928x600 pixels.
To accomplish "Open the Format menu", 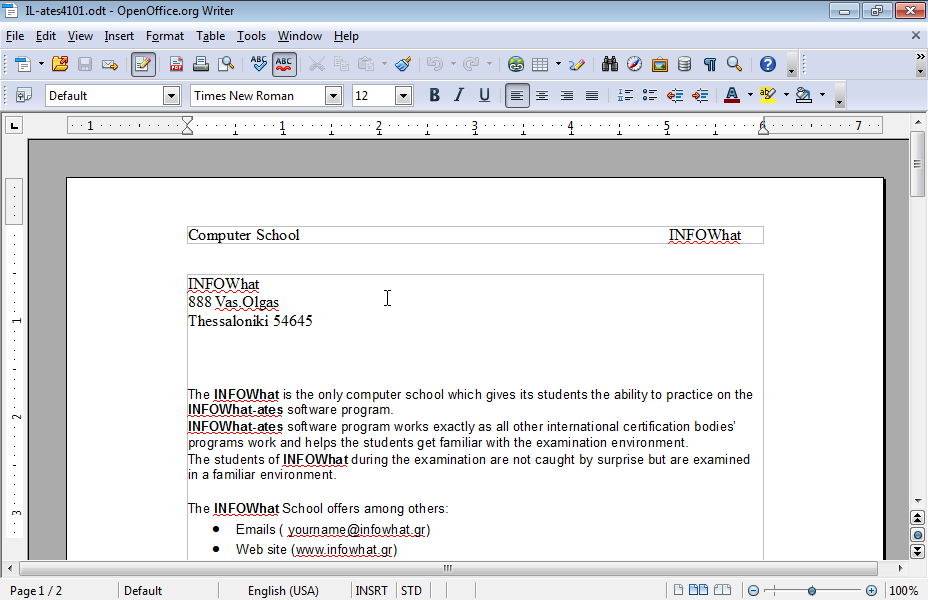I will point(165,36).
